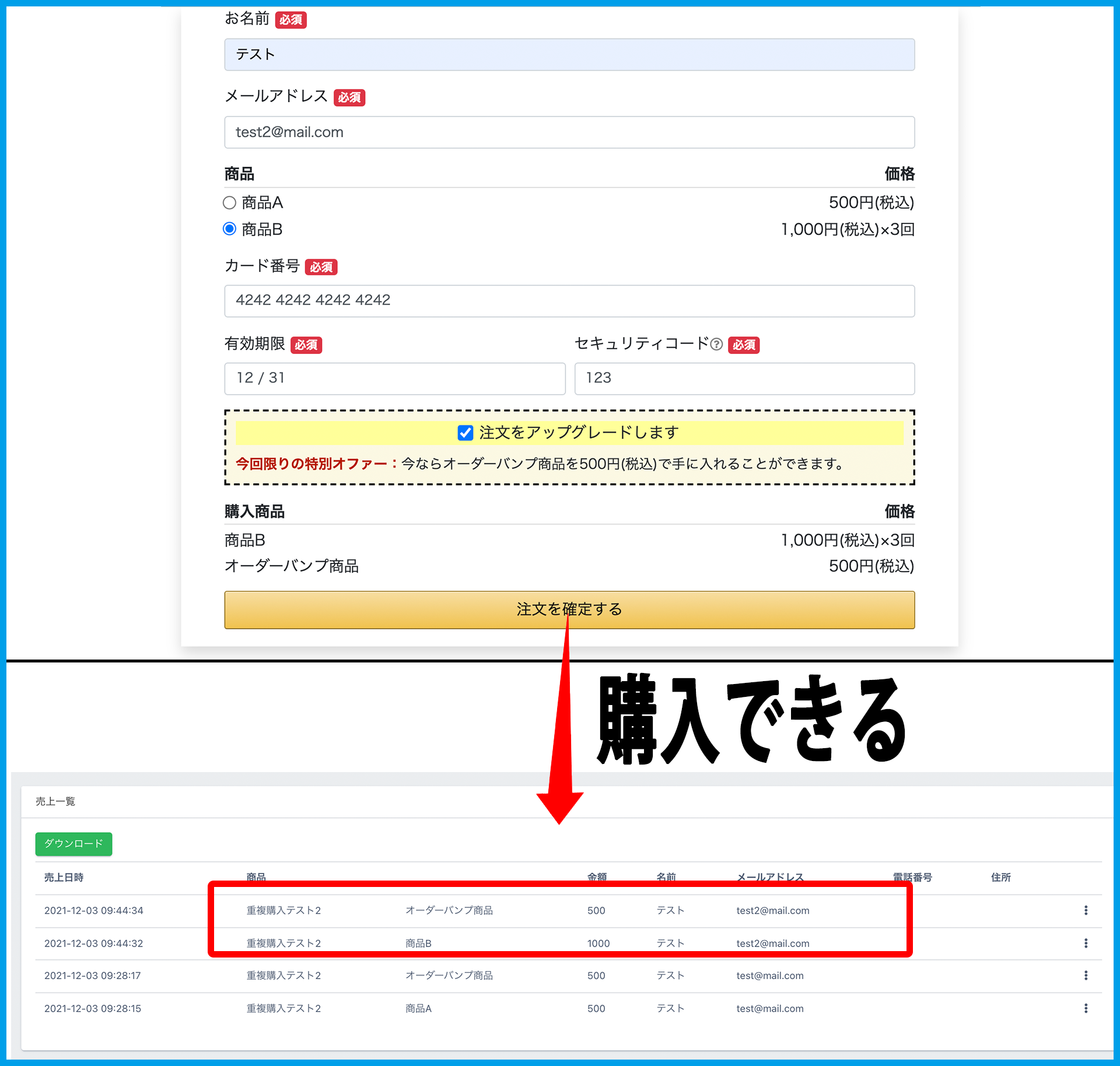Image resolution: width=1120 pixels, height=1066 pixels.
Task: Focus the メールアドレス email input field
Action: point(569,132)
